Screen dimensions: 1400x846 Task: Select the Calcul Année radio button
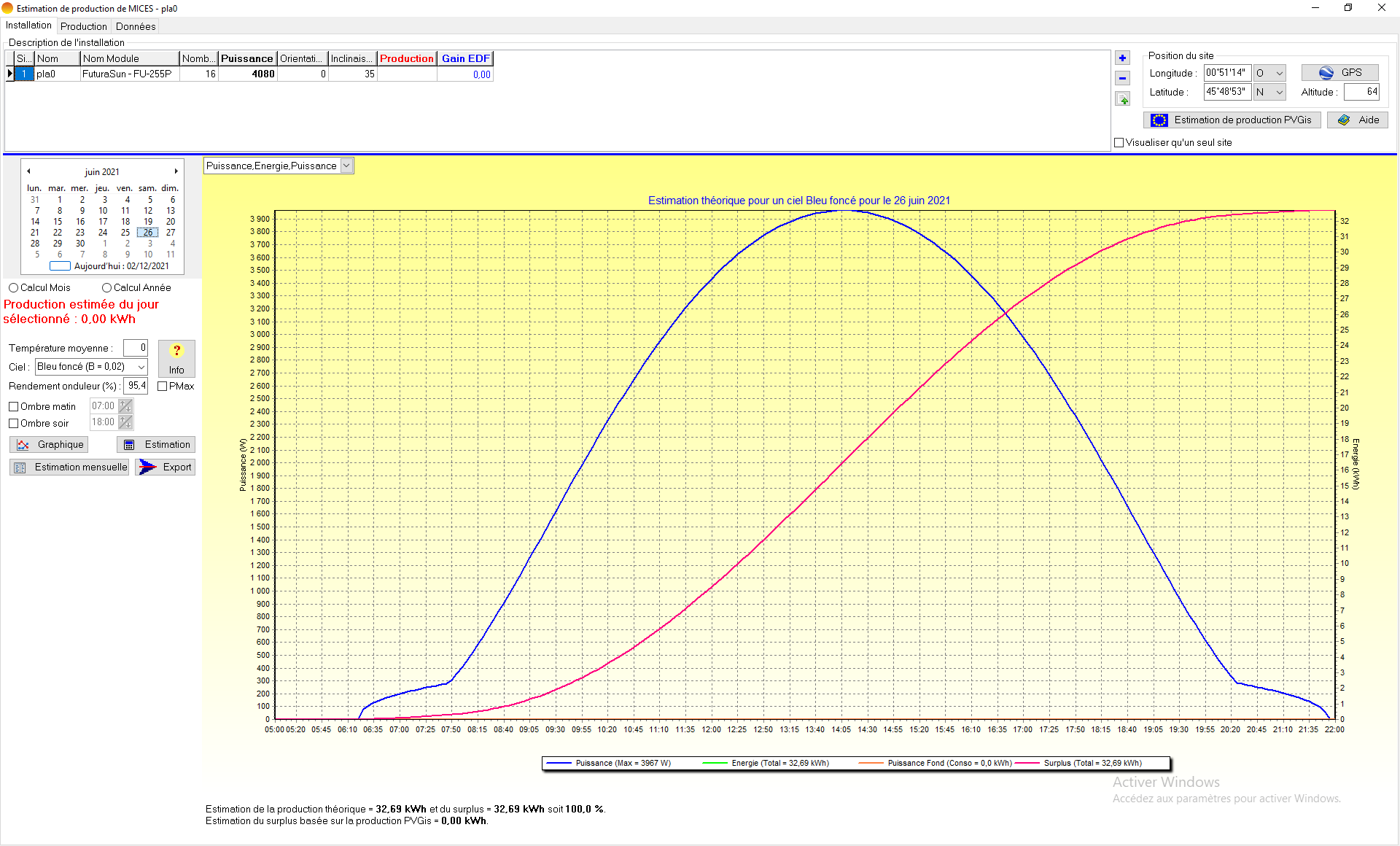tap(107, 287)
